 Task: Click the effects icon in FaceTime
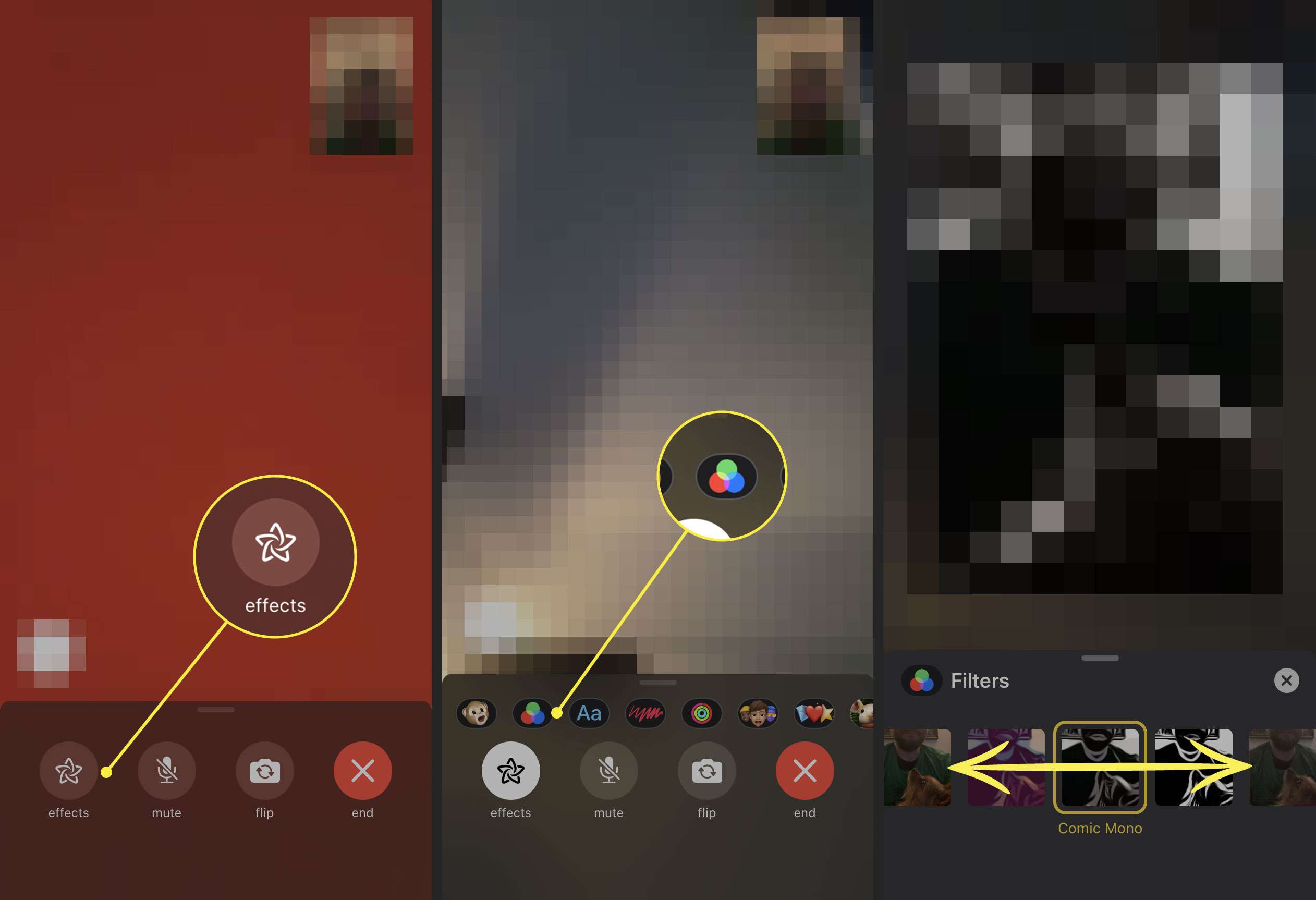coord(67,772)
